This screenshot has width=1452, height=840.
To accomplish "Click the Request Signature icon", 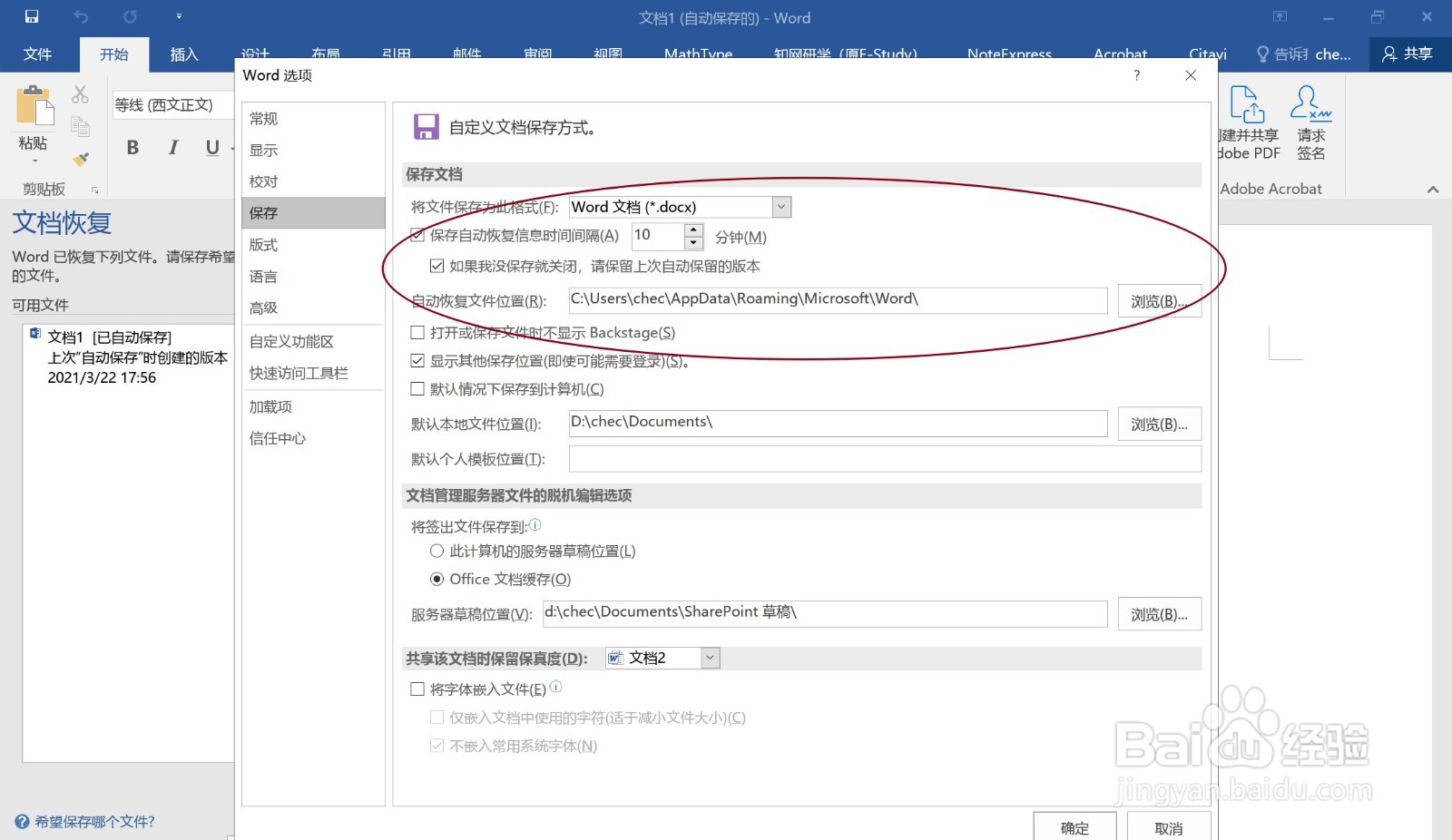I will point(1310,104).
